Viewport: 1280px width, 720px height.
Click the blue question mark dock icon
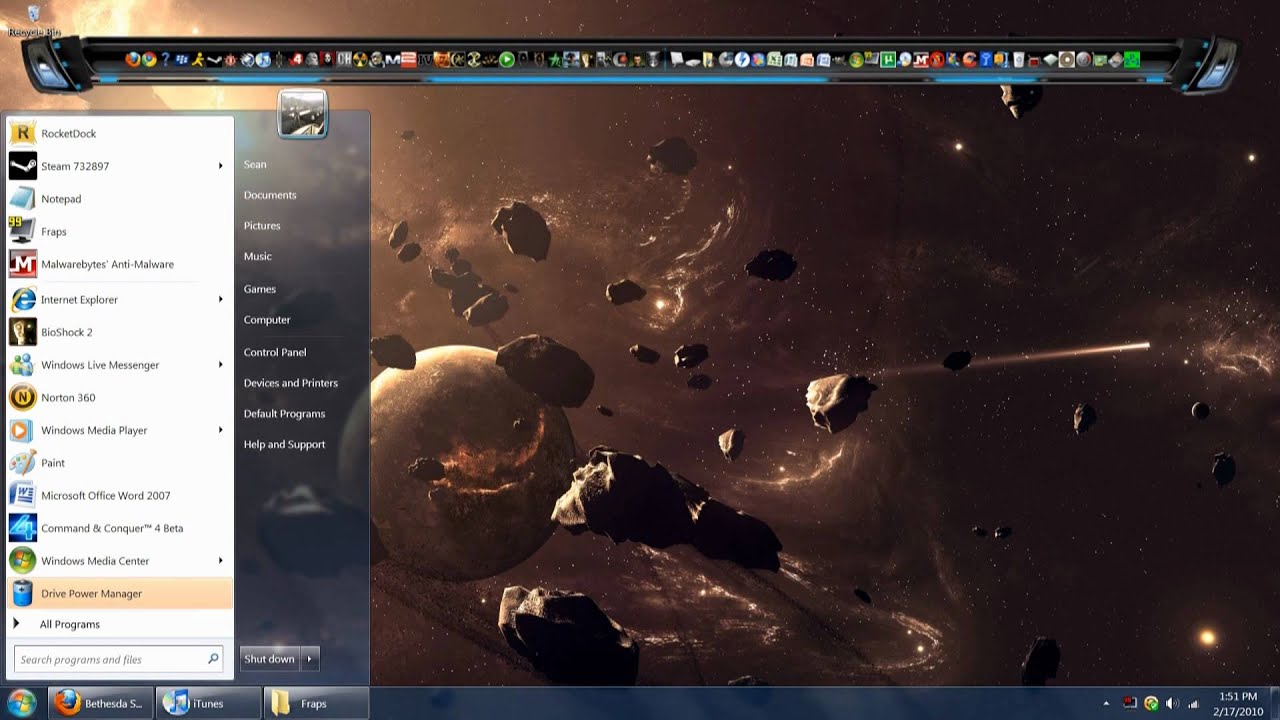pyautogui.click(x=165, y=60)
